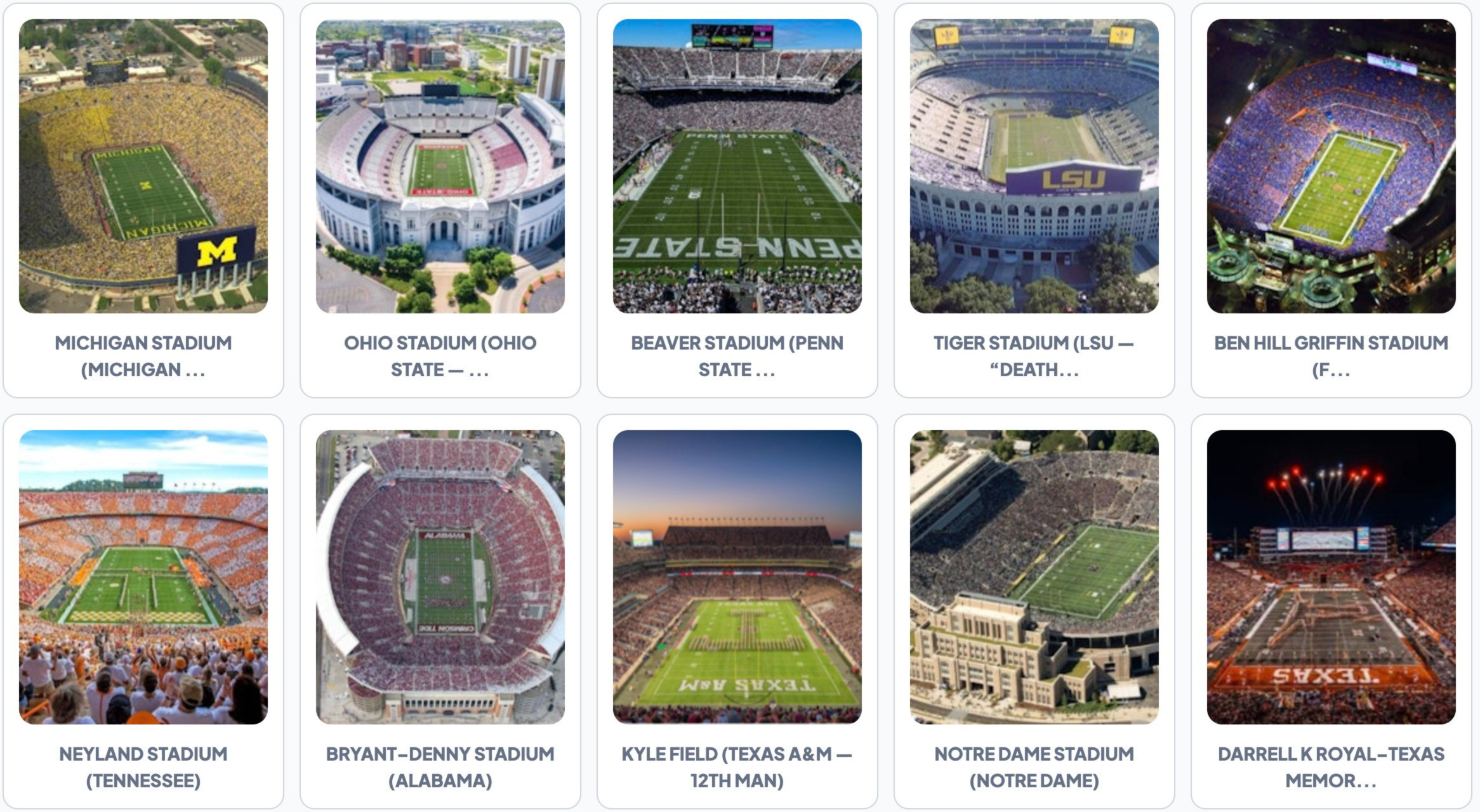1480x812 pixels.
Task: Open the Kyle Field sunset photo
Action: tap(737, 577)
